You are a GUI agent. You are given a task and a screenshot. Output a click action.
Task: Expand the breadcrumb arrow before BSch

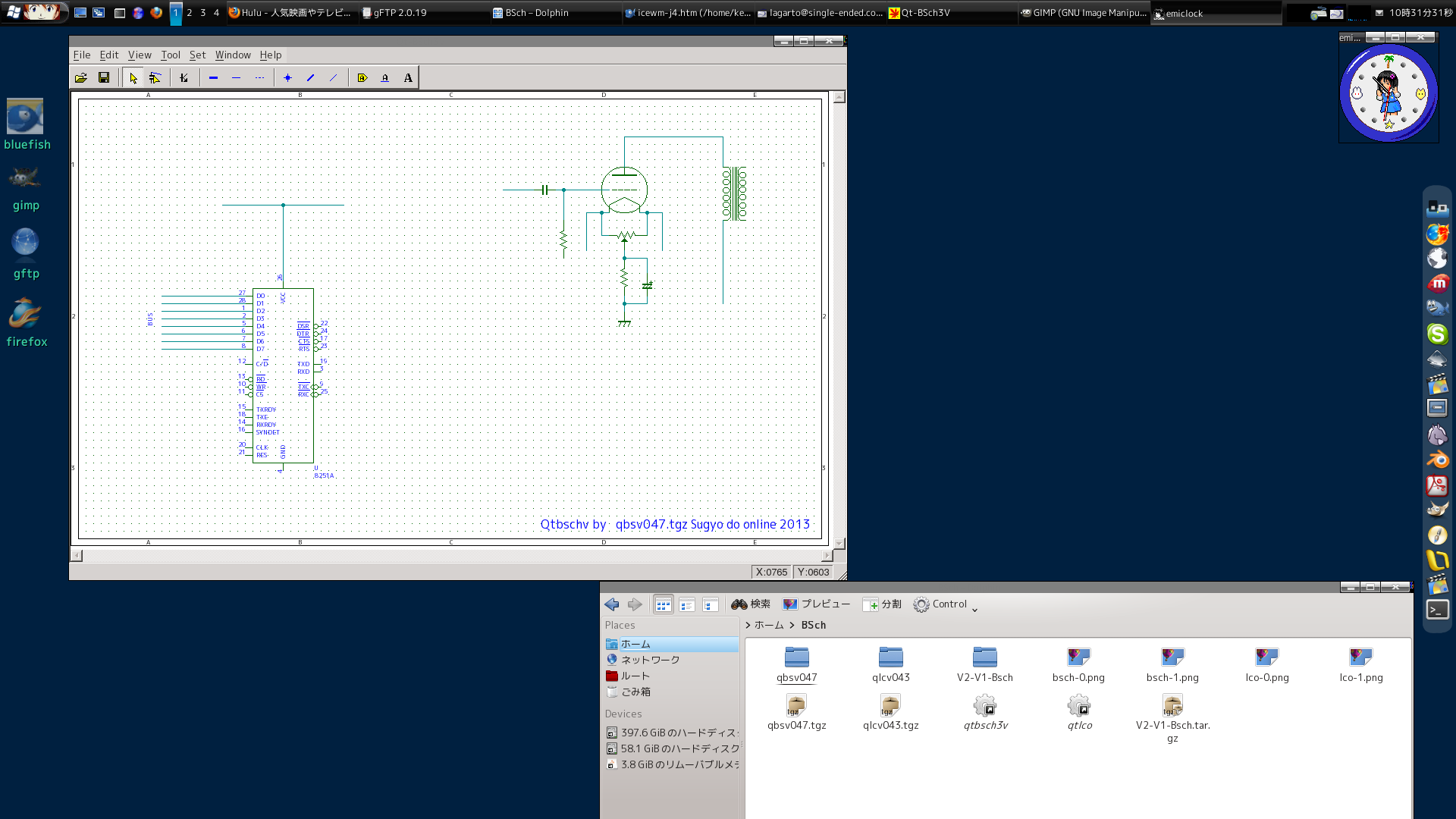792,626
